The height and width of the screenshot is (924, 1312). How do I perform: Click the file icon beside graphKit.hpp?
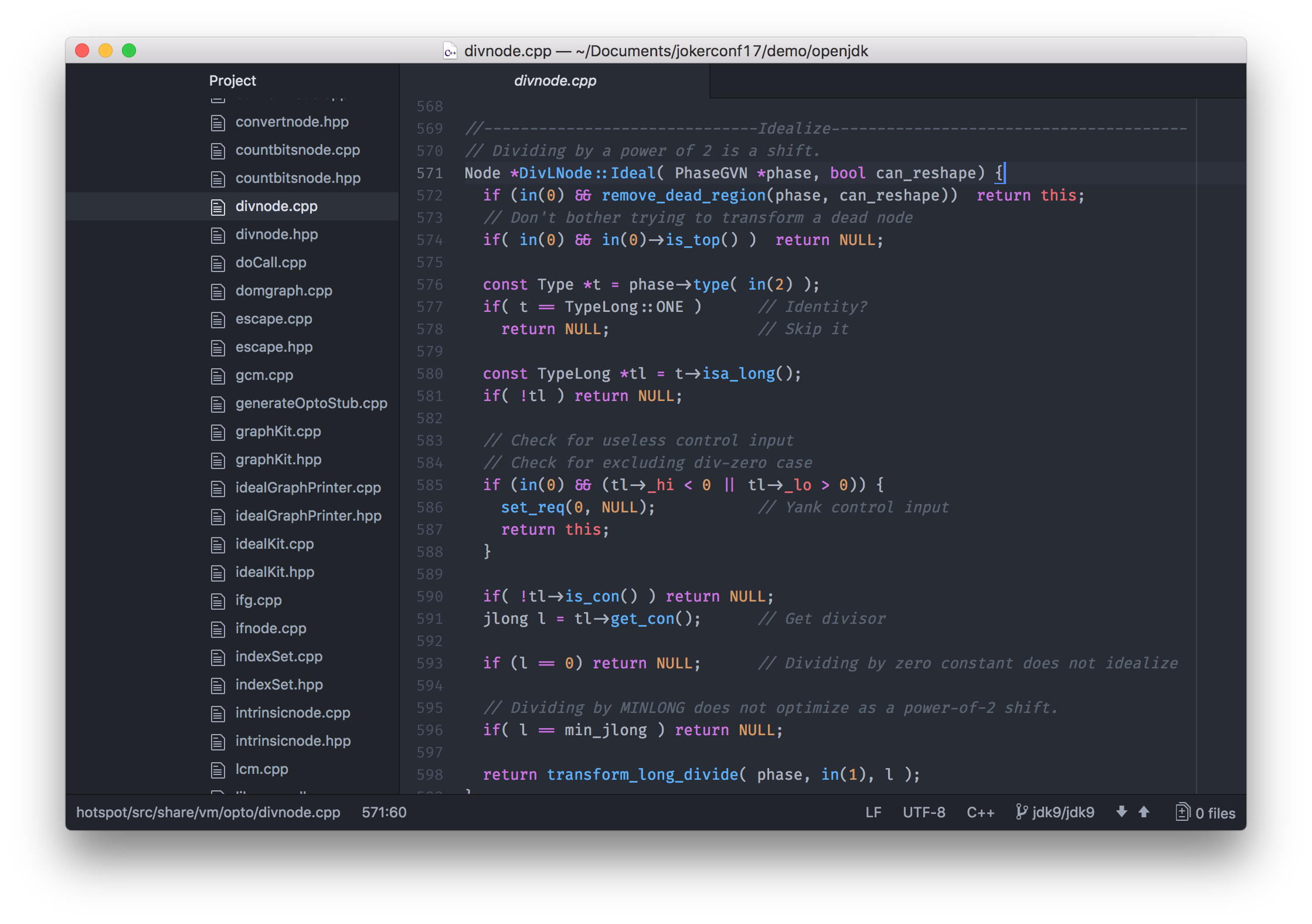pos(218,460)
